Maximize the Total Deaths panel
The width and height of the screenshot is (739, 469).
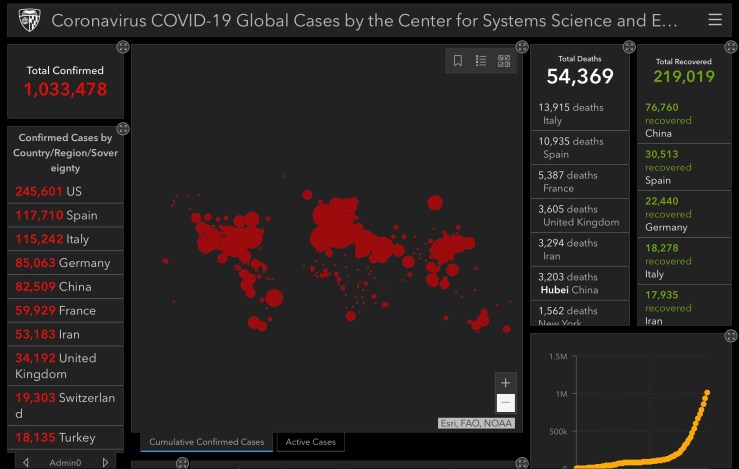628,47
